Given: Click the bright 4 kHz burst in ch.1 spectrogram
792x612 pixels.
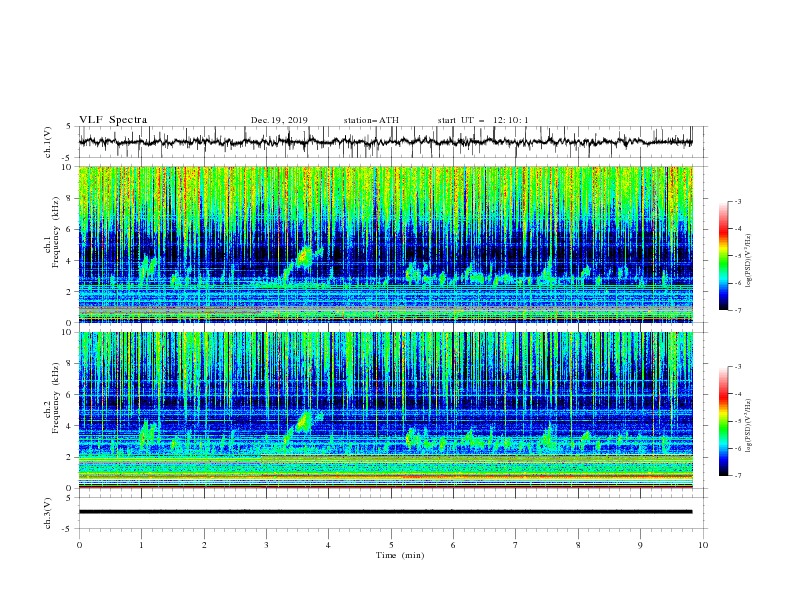Looking at the screenshot, I should tap(305, 256).
